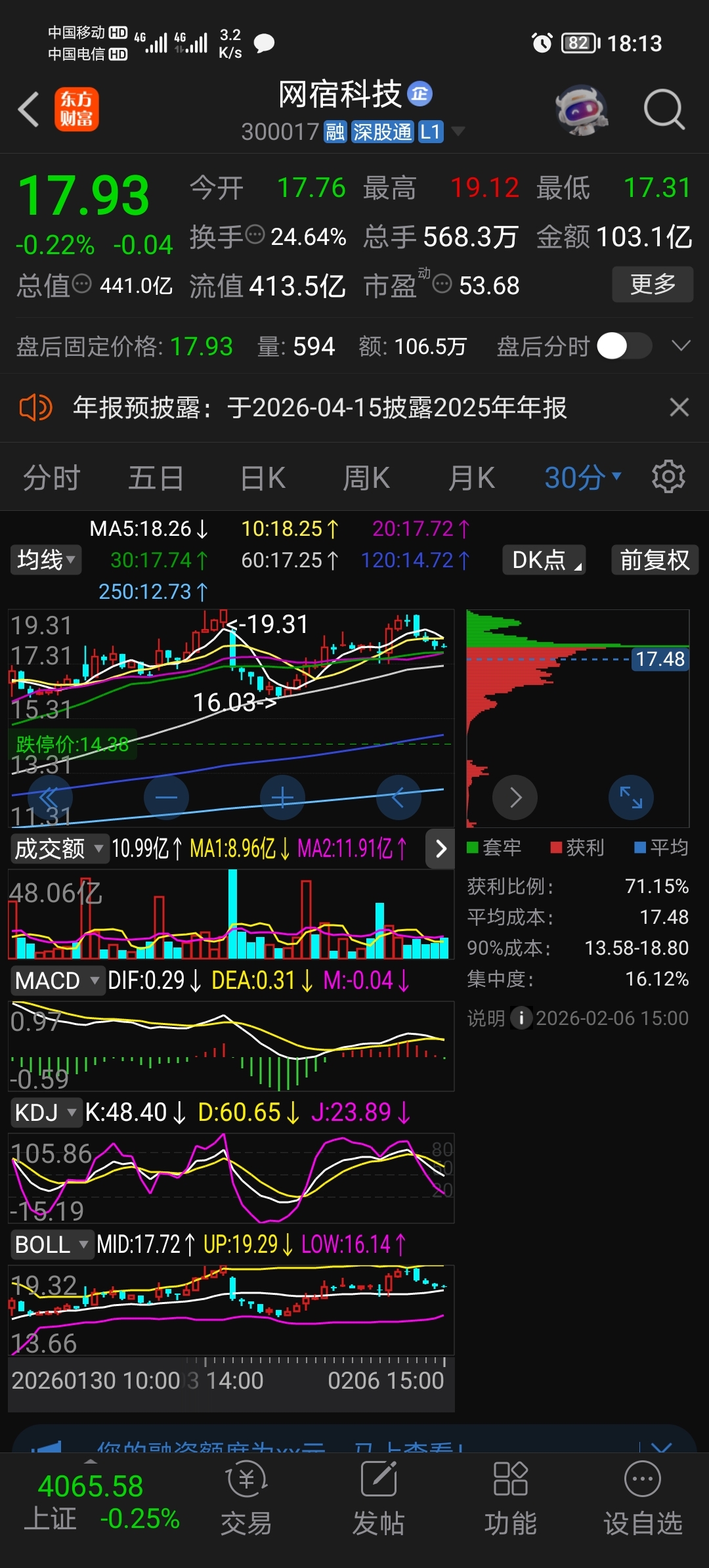Tap the 上证 4065.58 index ticker
709x1568 pixels.
(101, 1502)
